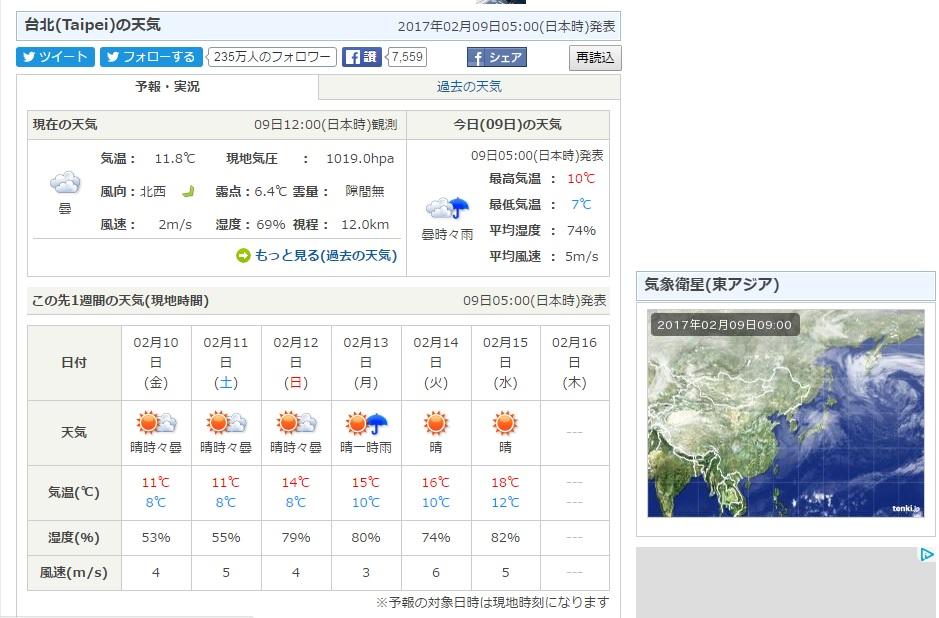
Task: Click the 気象衛星(東アジア) heading
Action: (711, 284)
